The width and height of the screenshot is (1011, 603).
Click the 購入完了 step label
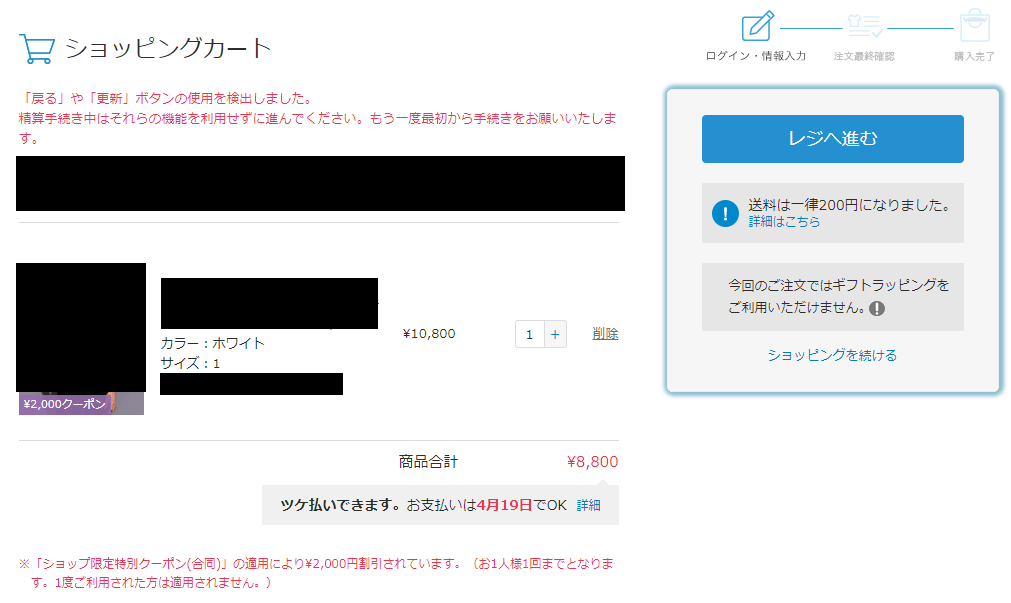tap(974, 56)
